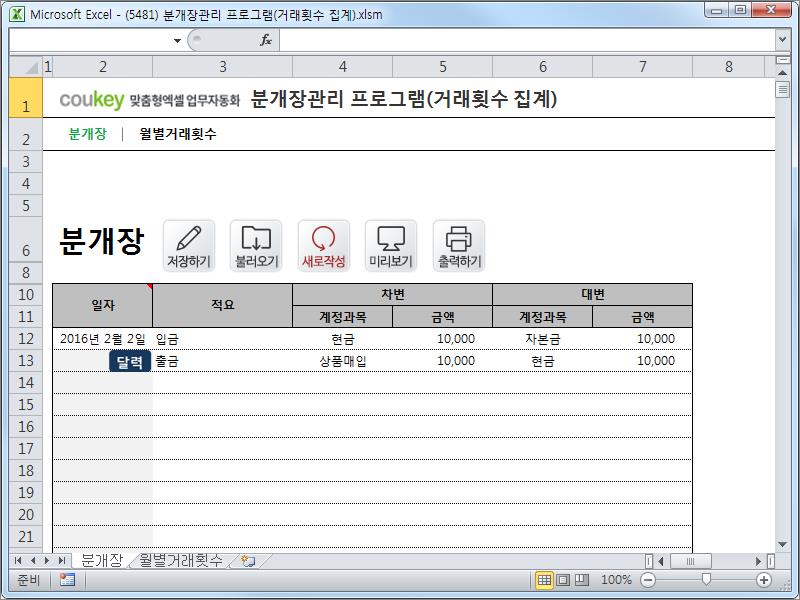Click the 새로작성 new entry icon
Viewport: 800px width, 600px height.
pyautogui.click(x=323, y=246)
